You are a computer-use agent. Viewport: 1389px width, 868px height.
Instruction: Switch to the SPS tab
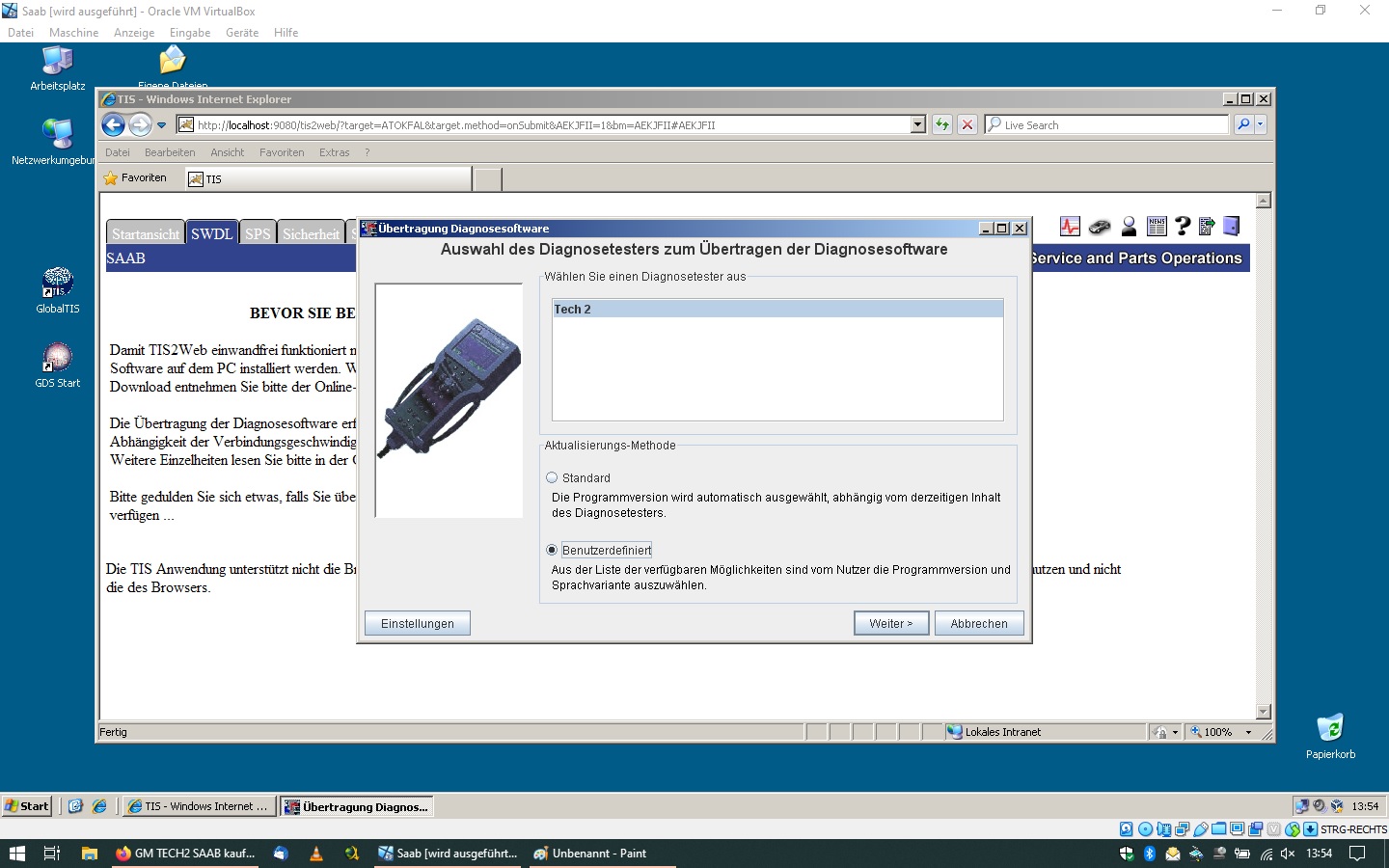pyautogui.click(x=258, y=232)
